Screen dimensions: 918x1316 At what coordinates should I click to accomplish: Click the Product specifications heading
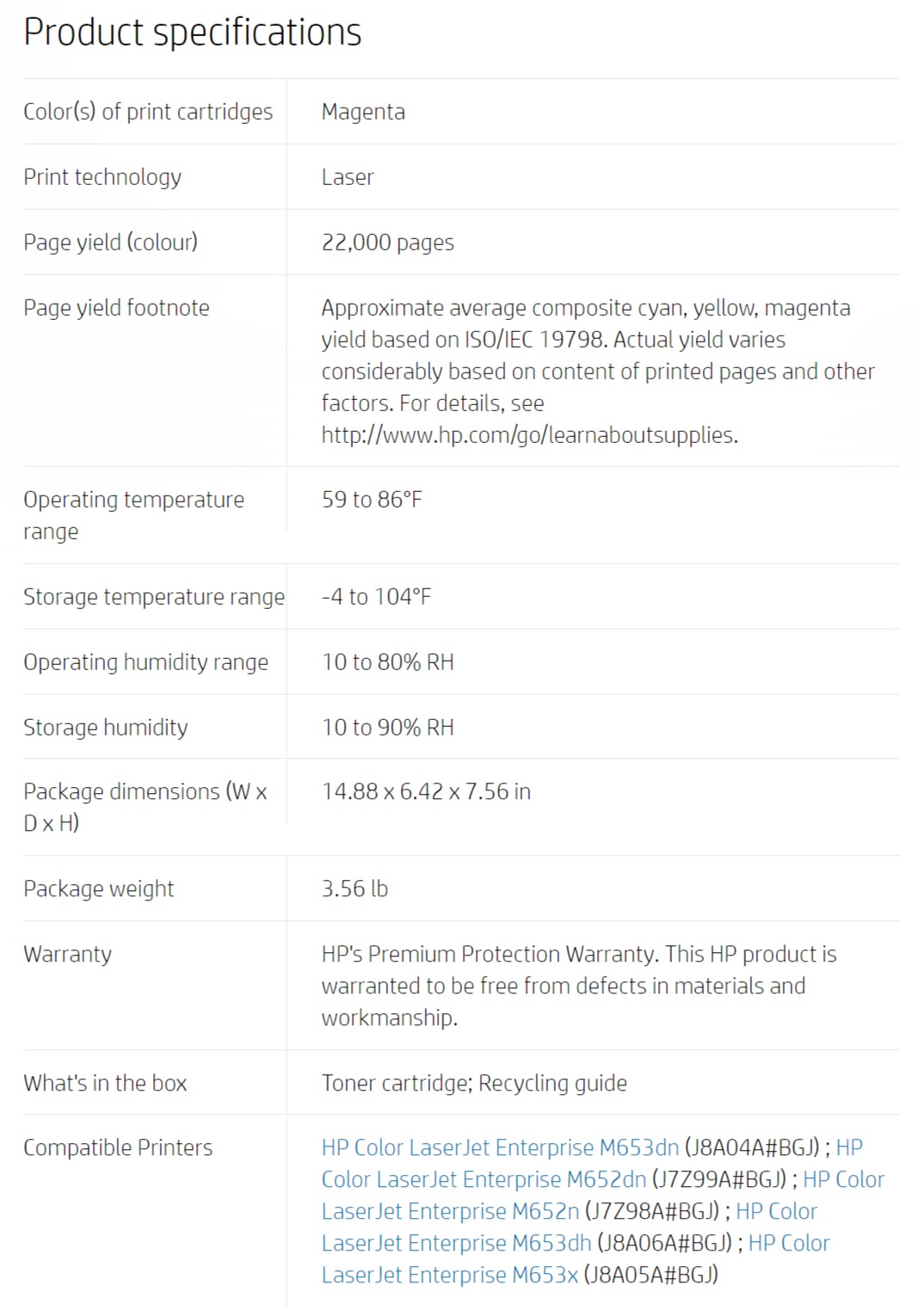point(193,33)
